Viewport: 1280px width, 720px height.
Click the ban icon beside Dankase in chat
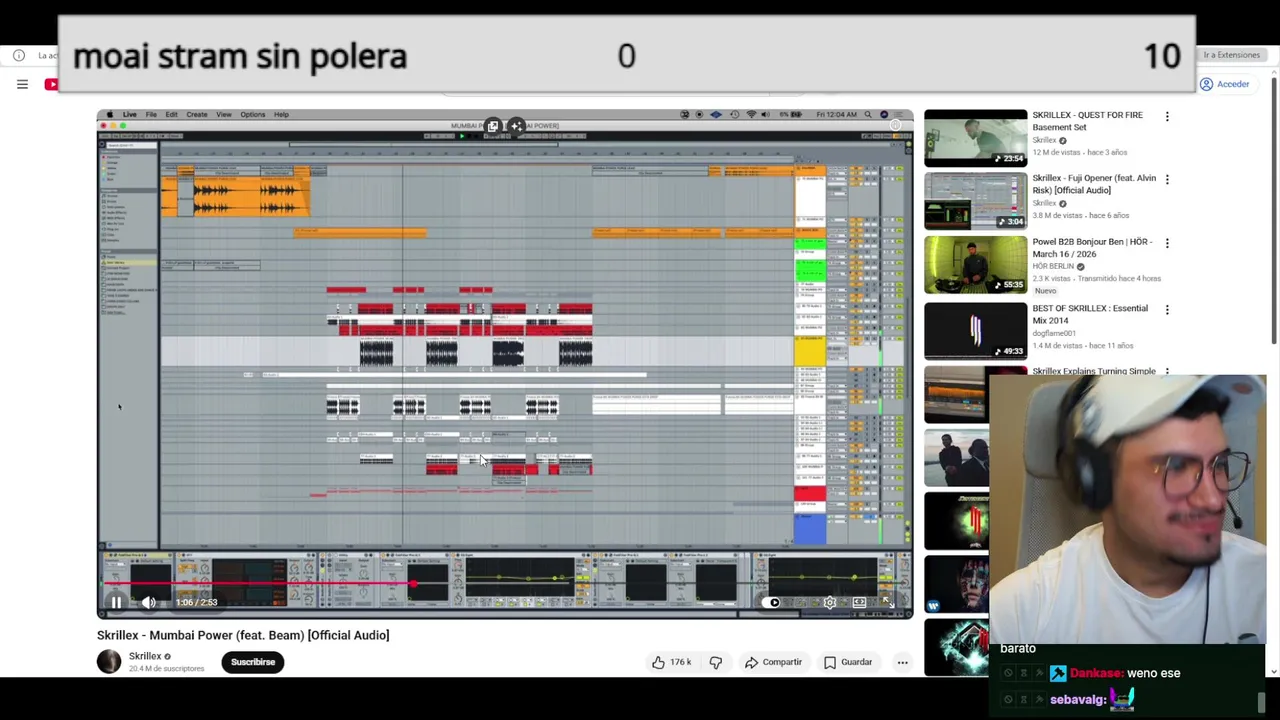point(1008,674)
